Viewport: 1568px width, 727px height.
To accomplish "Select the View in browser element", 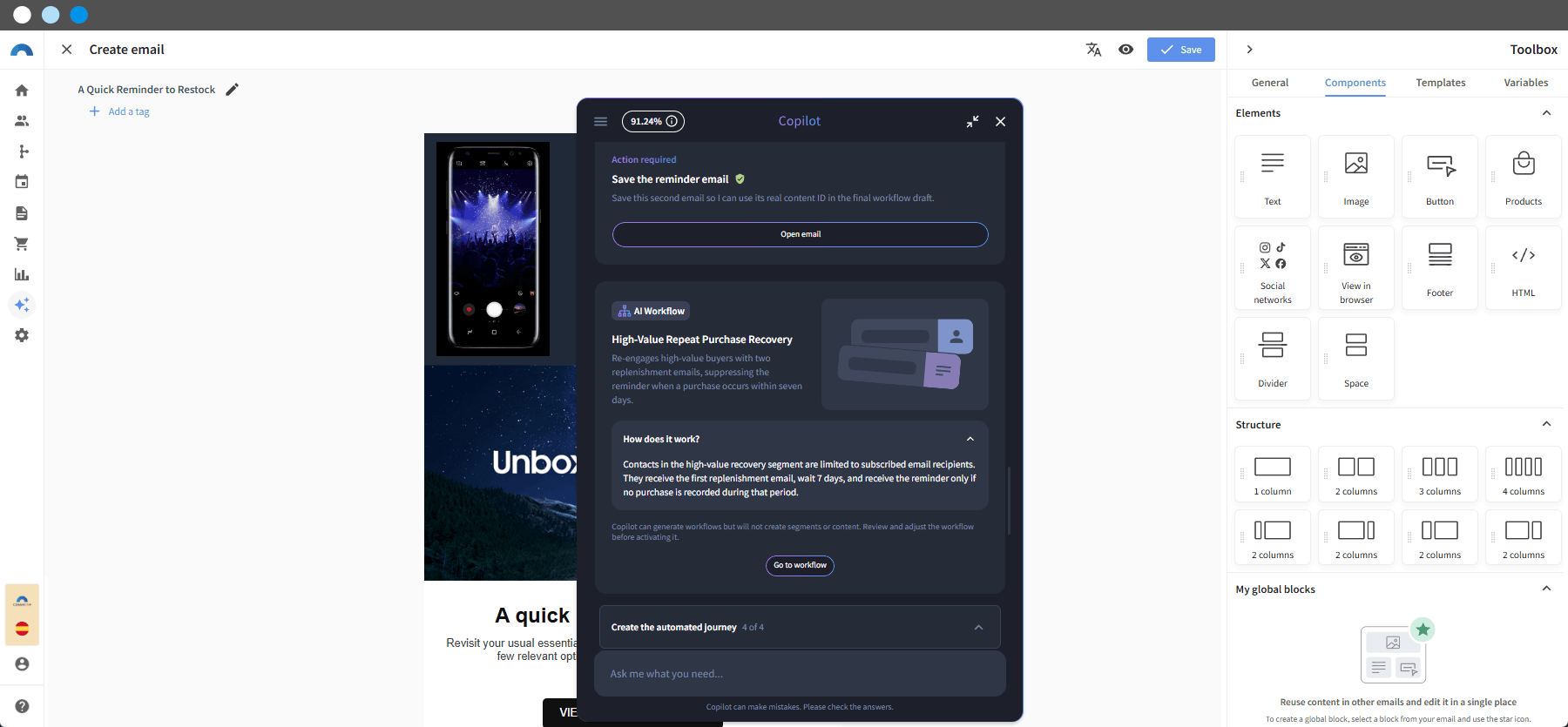I will (x=1356, y=268).
